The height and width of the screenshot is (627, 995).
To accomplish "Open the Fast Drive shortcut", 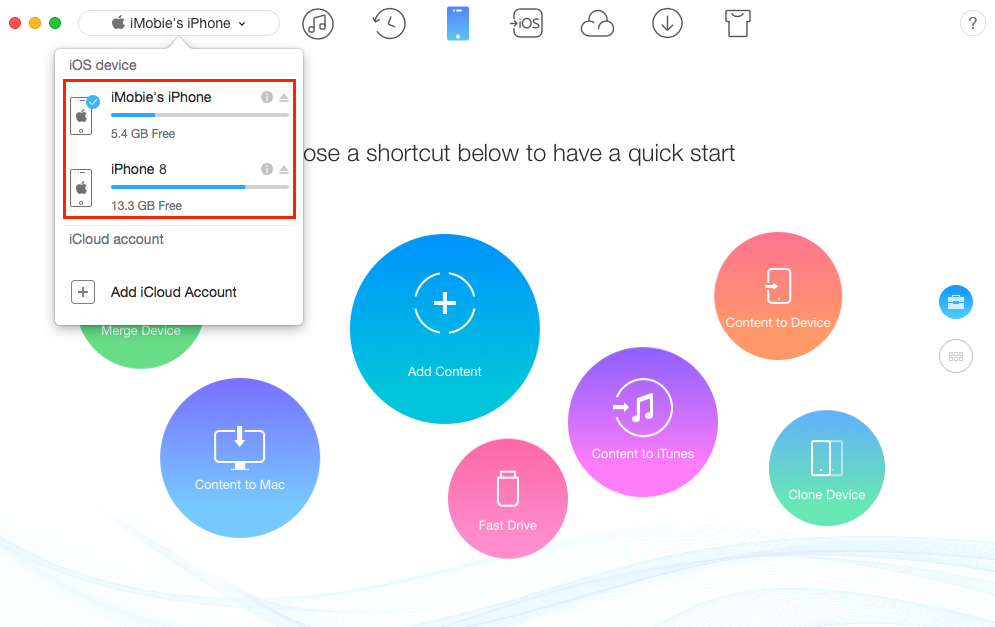I will 508,499.
